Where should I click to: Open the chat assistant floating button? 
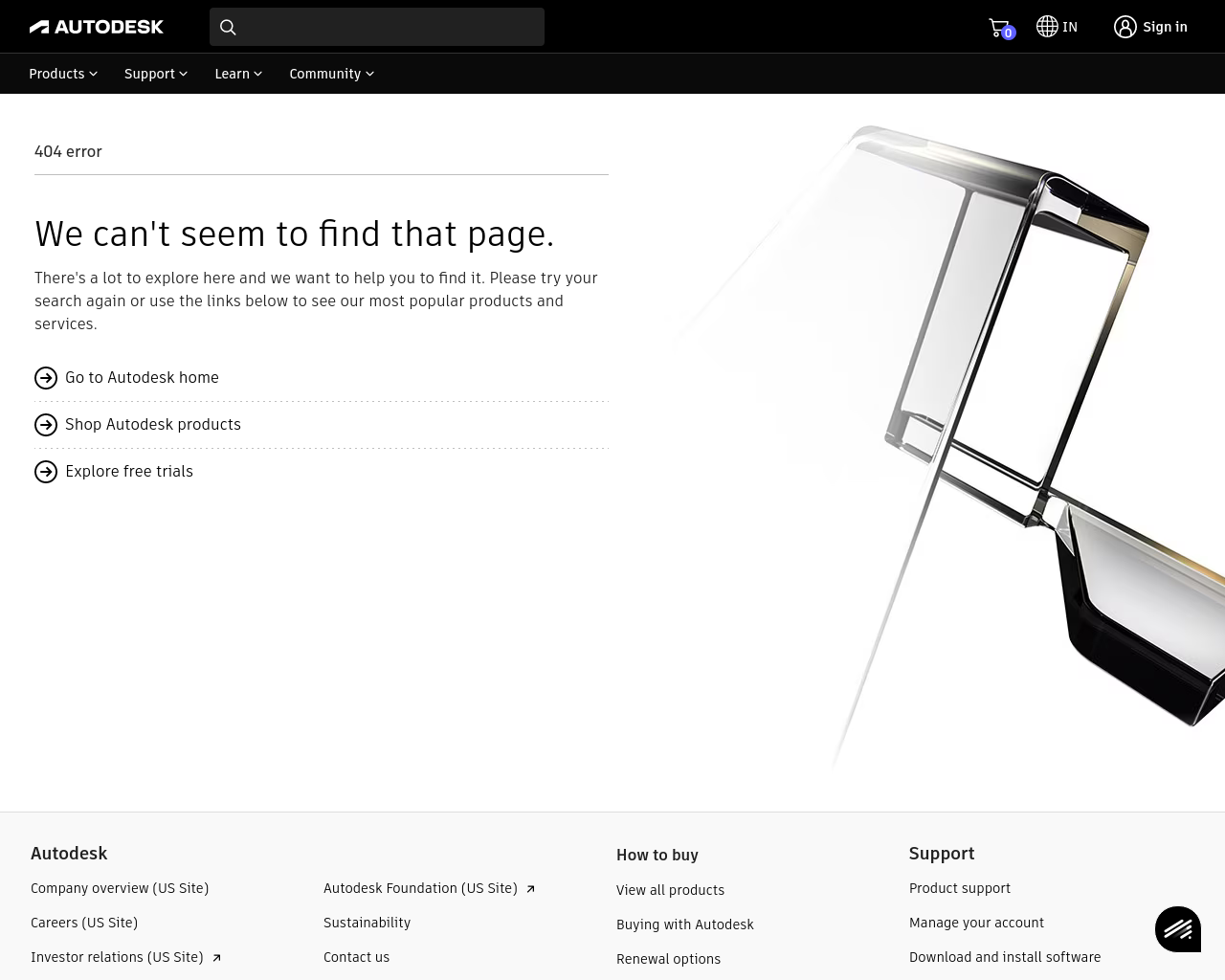click(x=1178, y=929)
